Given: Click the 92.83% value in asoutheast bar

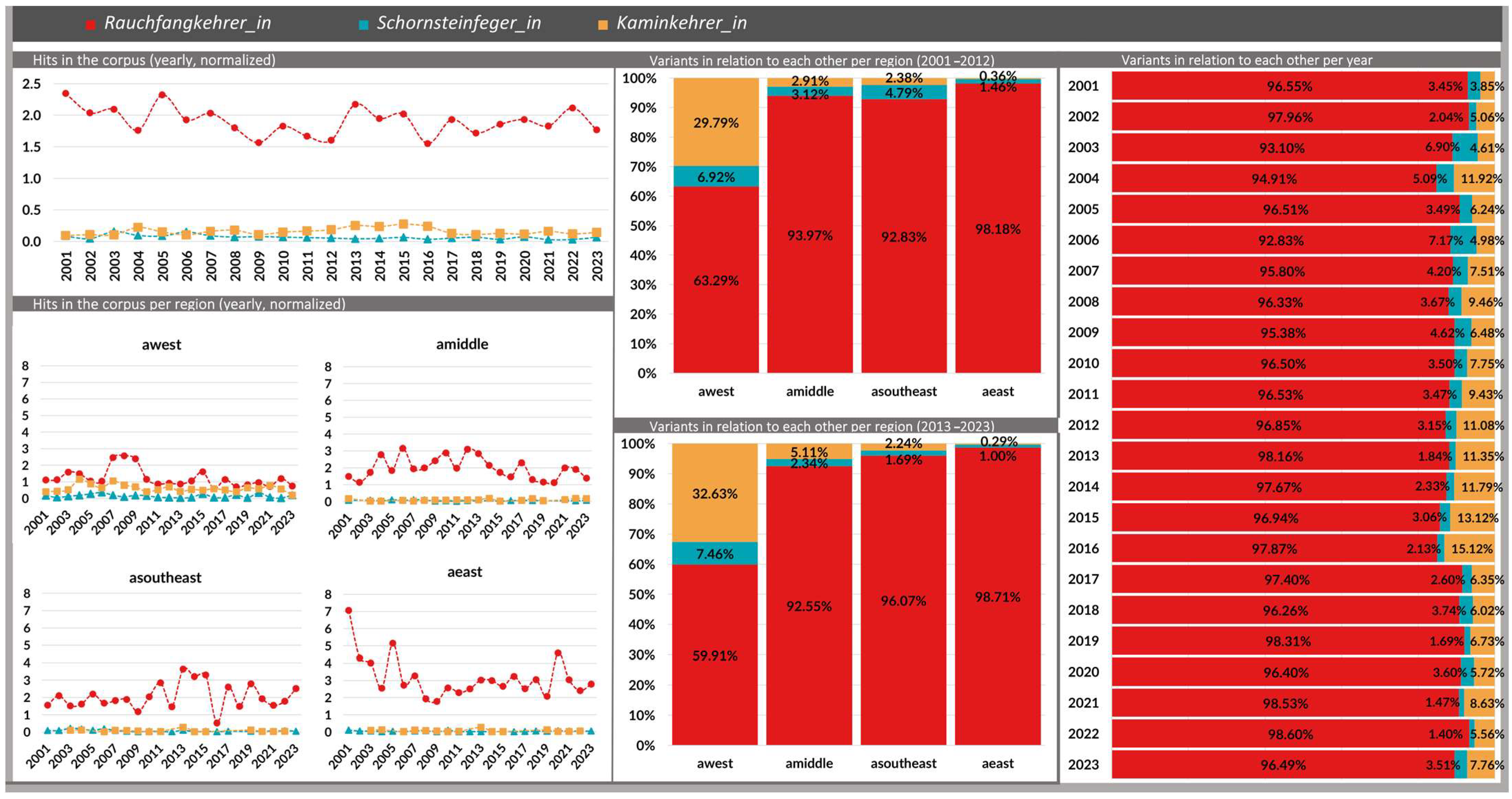Looking at the screenshot, I should pyautogui.click(x=904, y=237).
